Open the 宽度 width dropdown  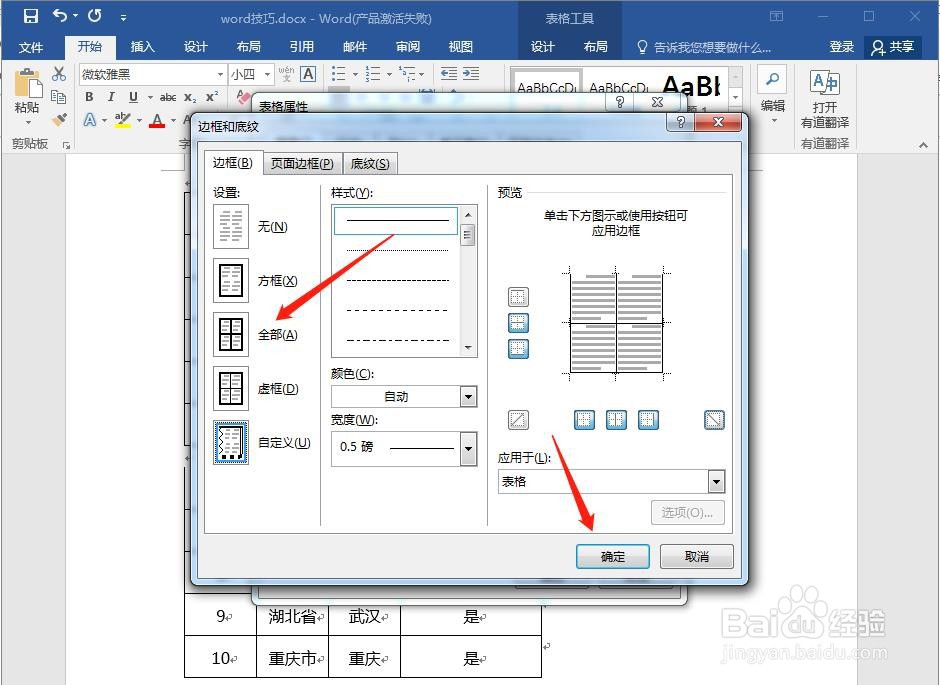point(467,448)
